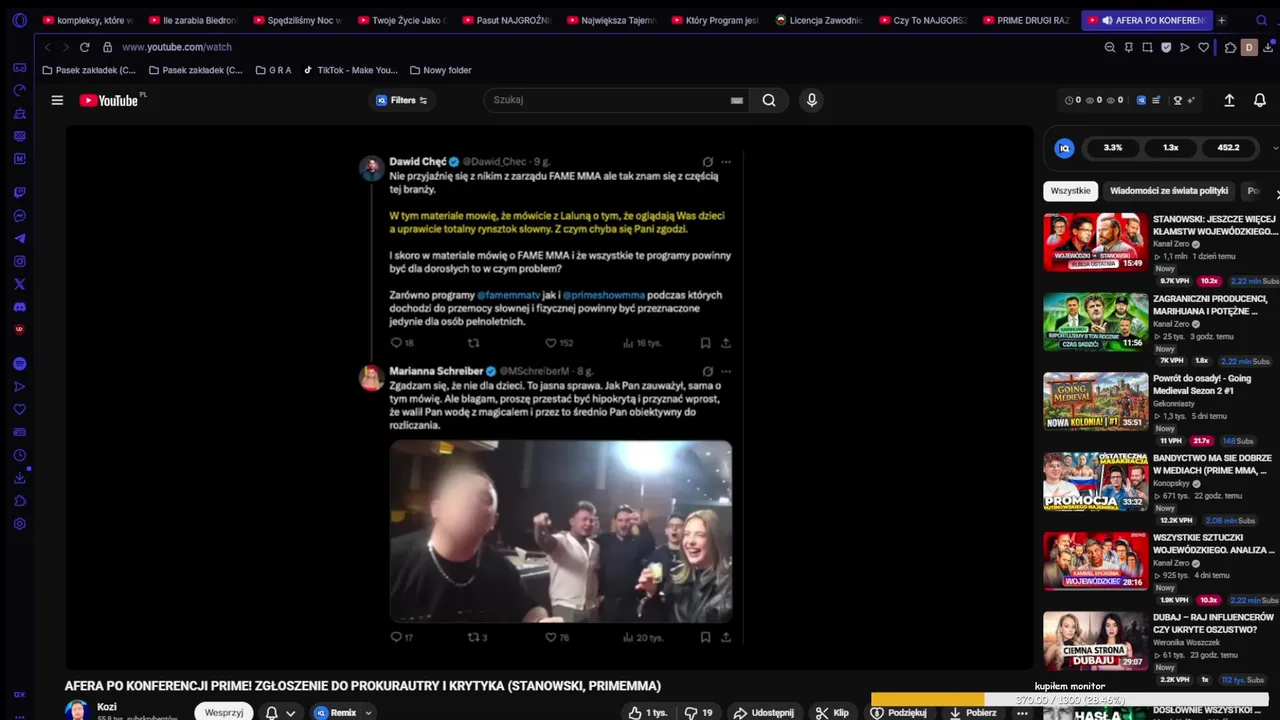1280x720 pixels.
Task: Click the Wesprzyj button
Action: 224,713
